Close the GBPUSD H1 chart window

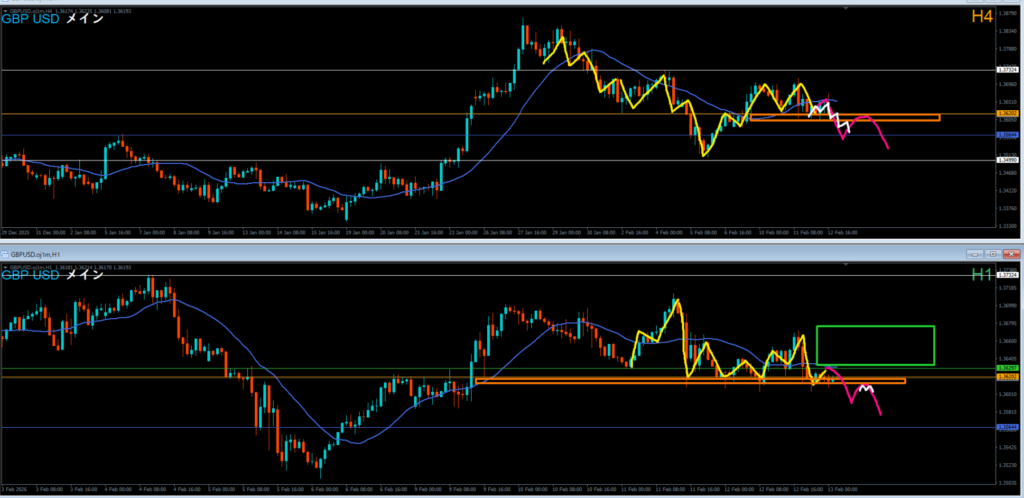pos(1012,253)
